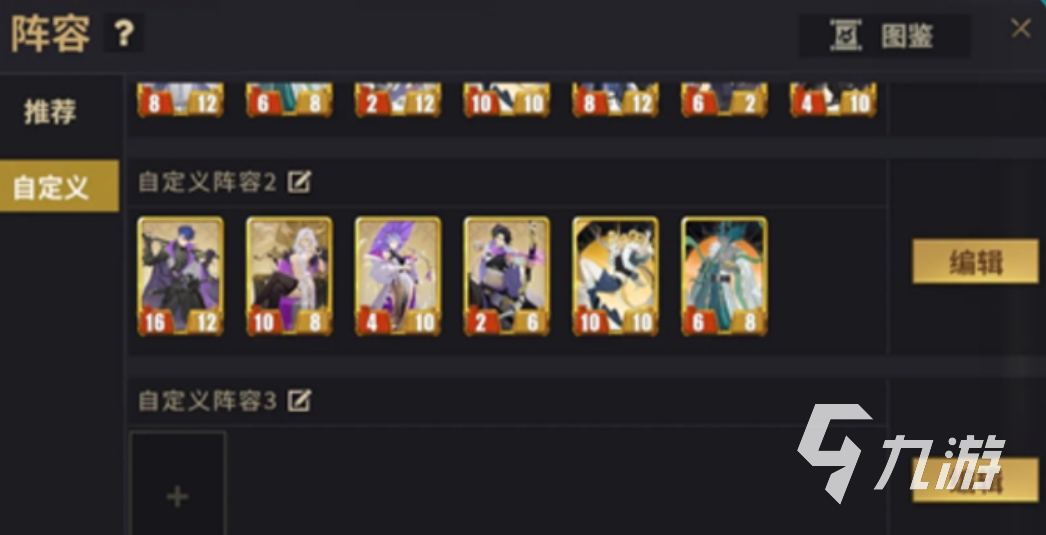Click top row card with stats 2/12

398,99
